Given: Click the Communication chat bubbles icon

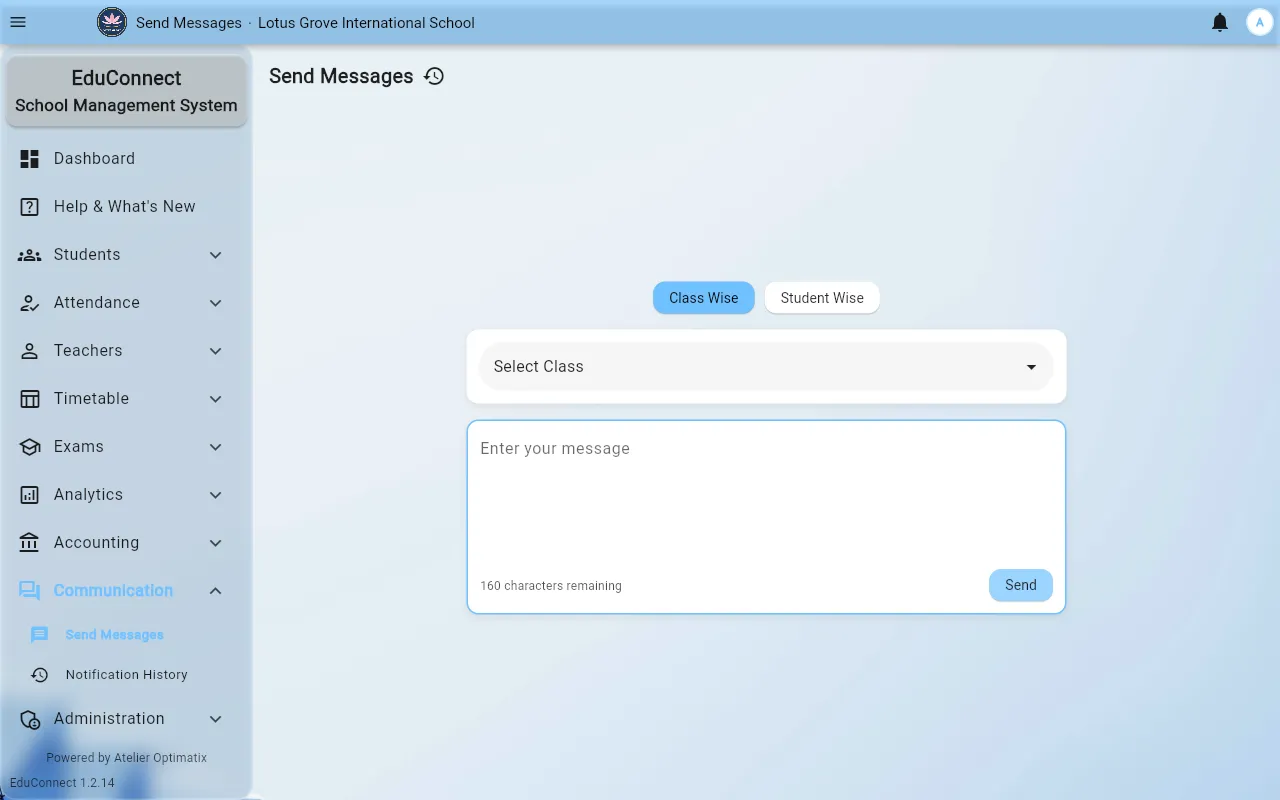Looking at the screenshot, I should [30, 590].
